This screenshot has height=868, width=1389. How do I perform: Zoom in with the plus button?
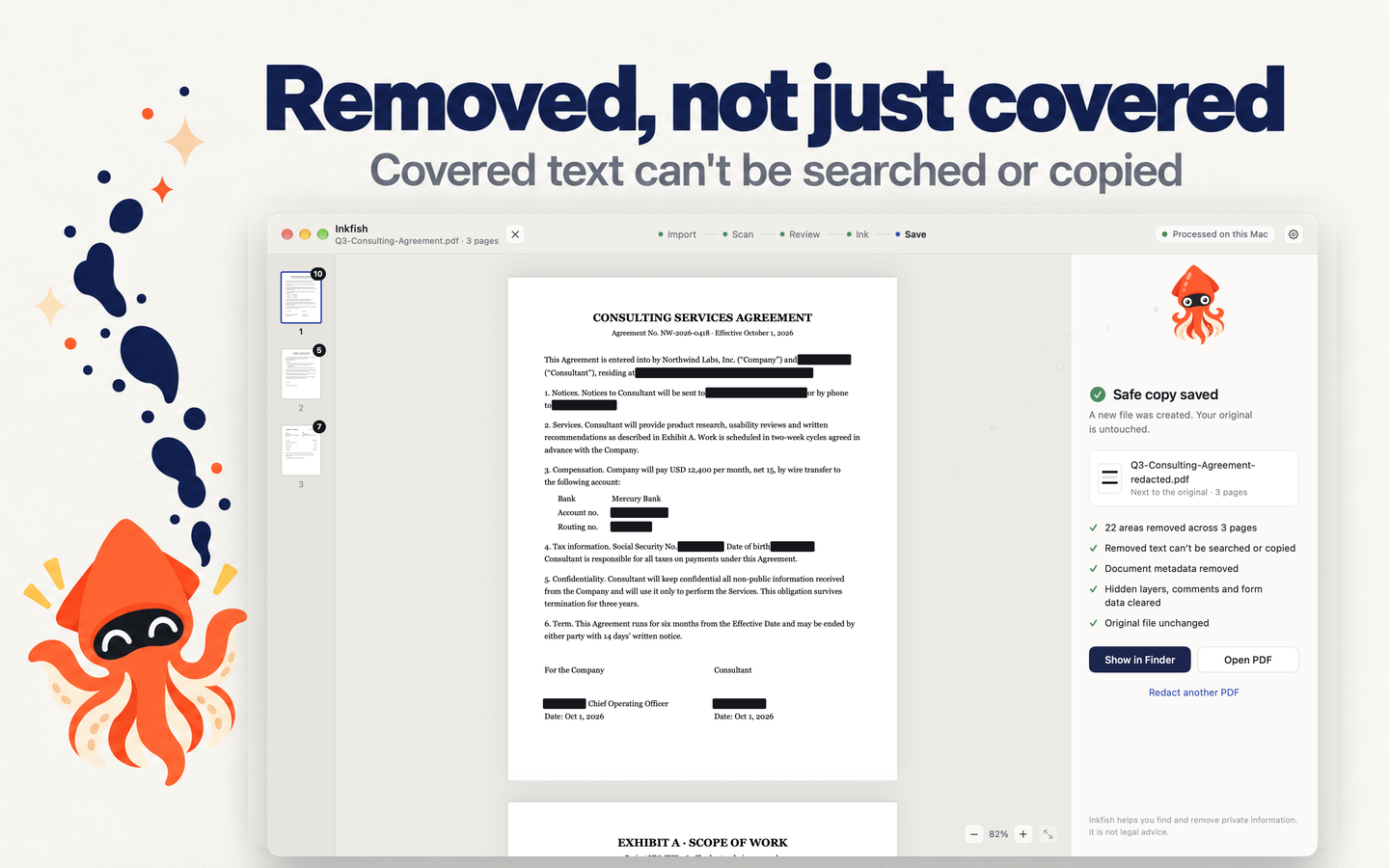click(1023, 834)
